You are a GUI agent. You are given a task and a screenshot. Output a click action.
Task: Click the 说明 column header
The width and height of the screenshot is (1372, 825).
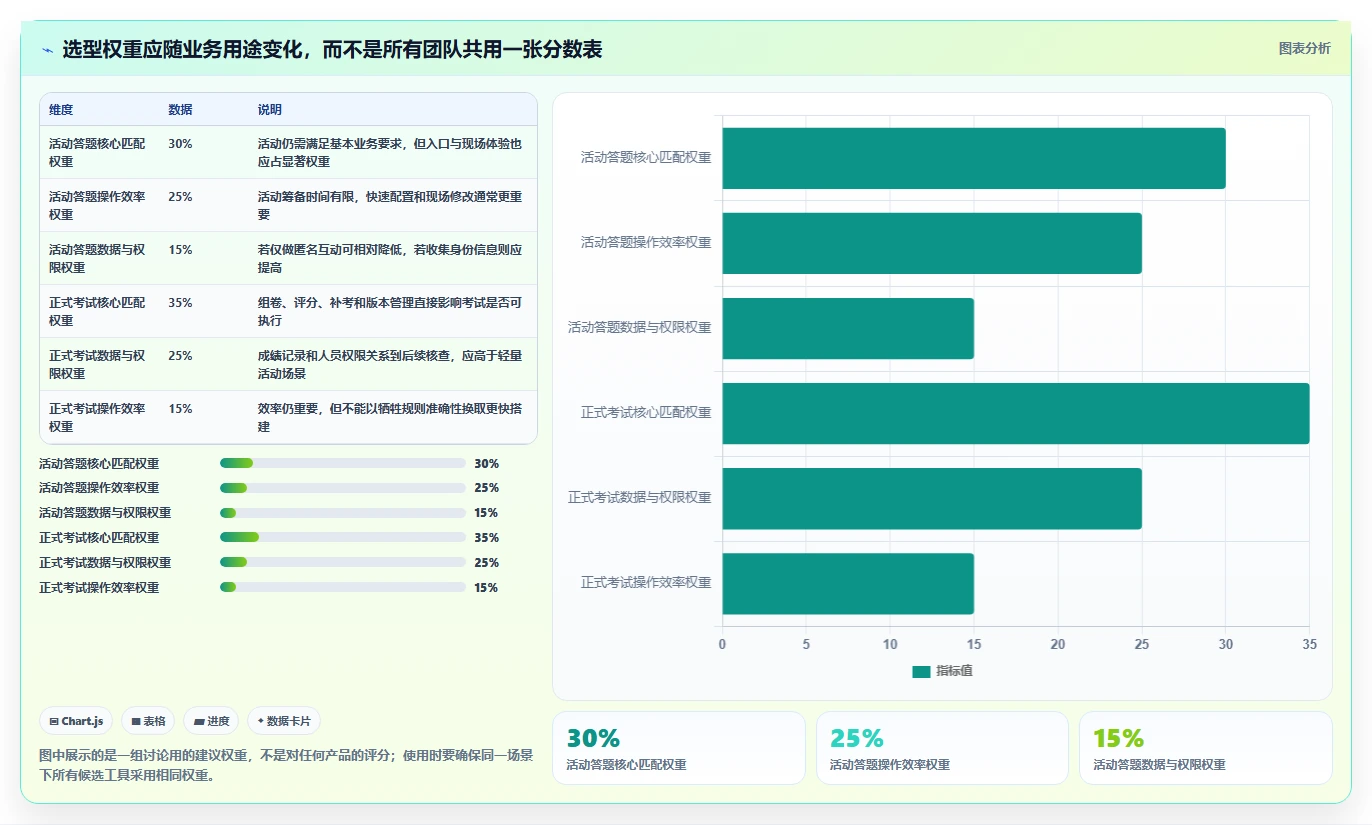coord(270,110)
